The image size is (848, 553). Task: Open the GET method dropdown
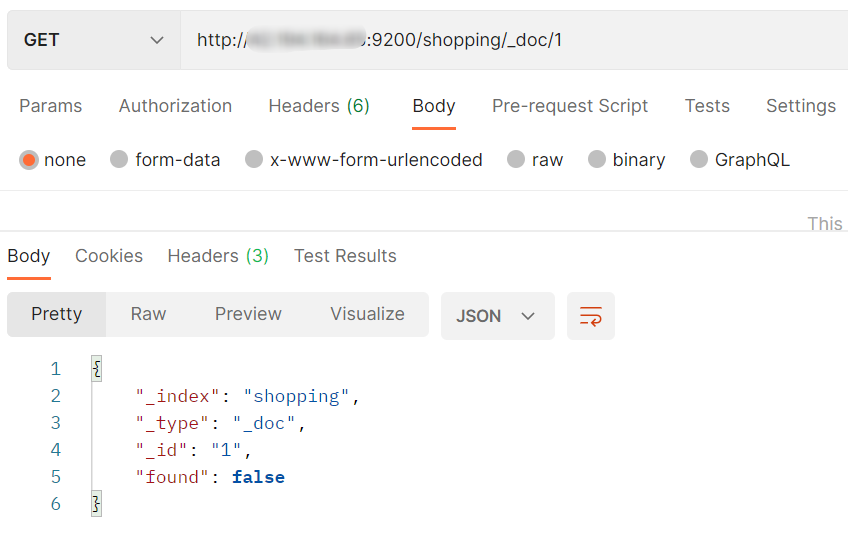(93, 40)
